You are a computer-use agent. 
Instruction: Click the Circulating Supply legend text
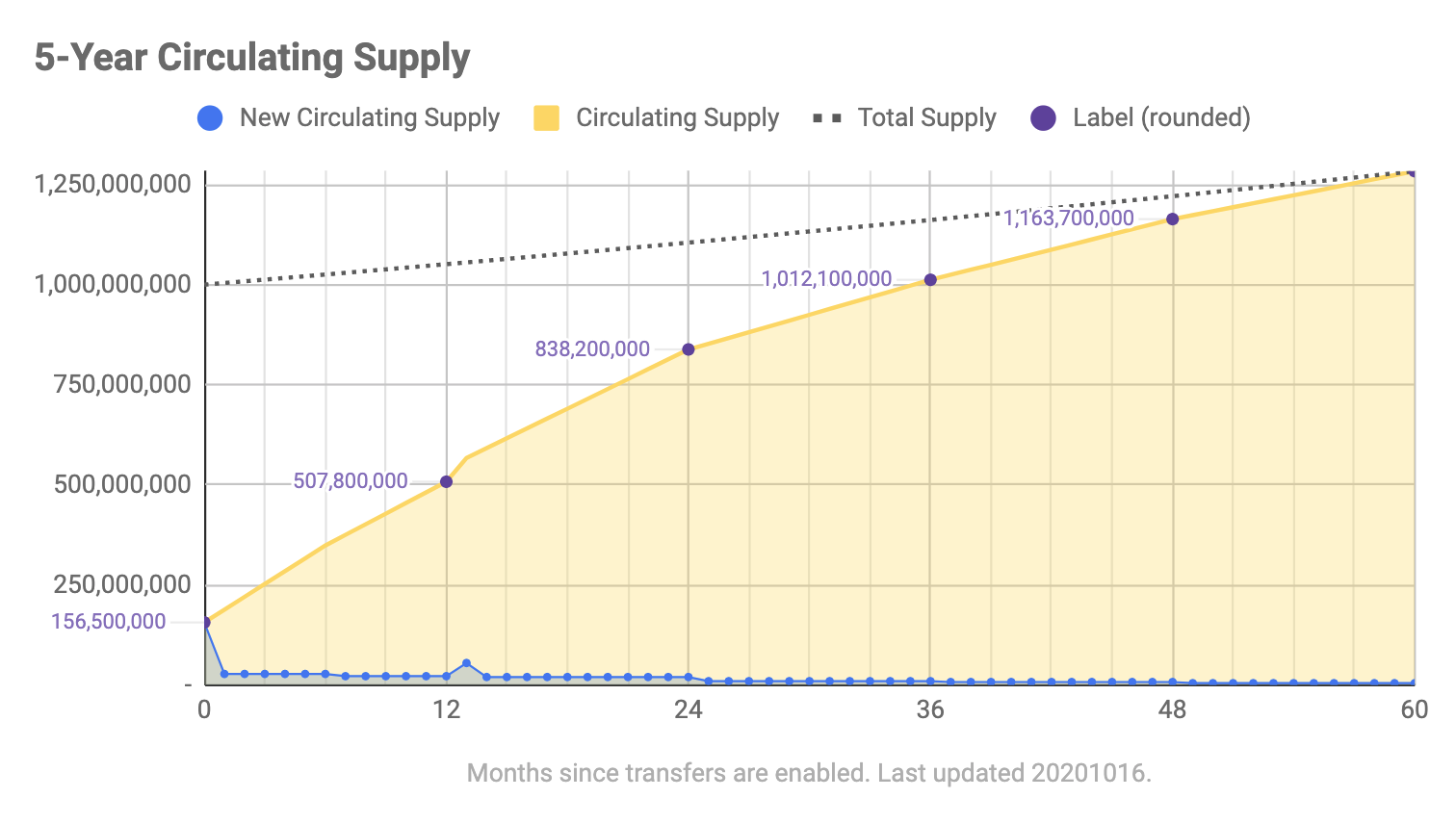tap(677, 118)
